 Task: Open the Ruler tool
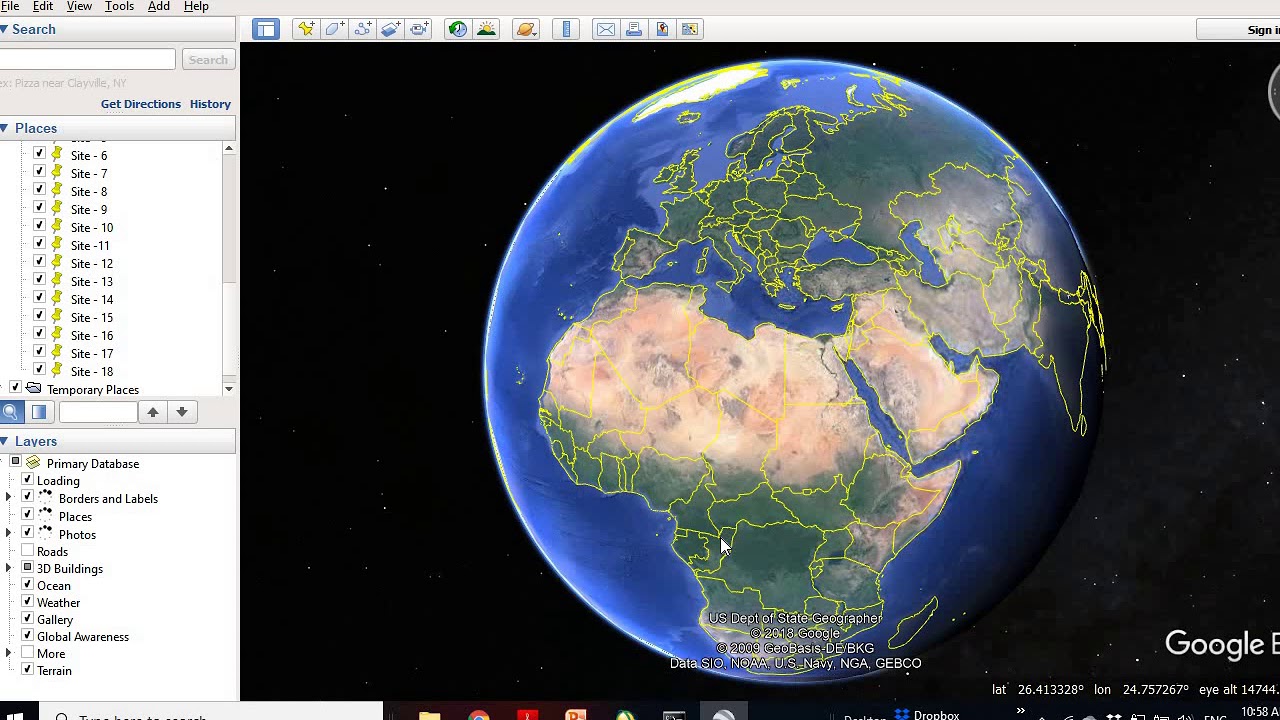566,29
